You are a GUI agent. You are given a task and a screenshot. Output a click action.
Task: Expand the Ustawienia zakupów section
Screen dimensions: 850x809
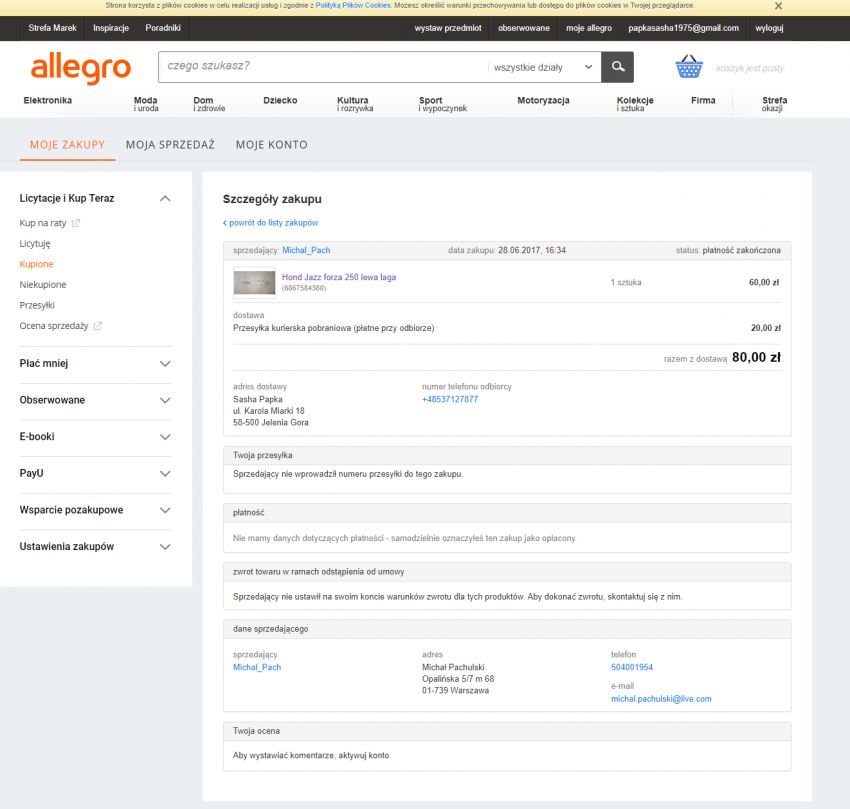[165, 547]
